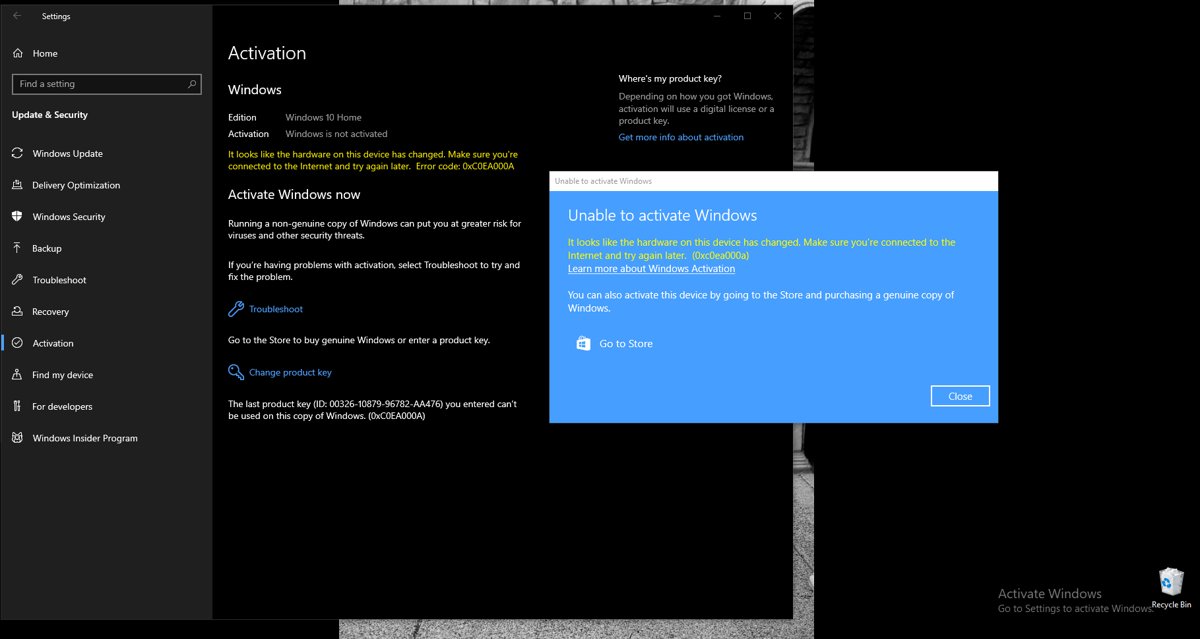Click the For developers icon

(x=17, y=406)
